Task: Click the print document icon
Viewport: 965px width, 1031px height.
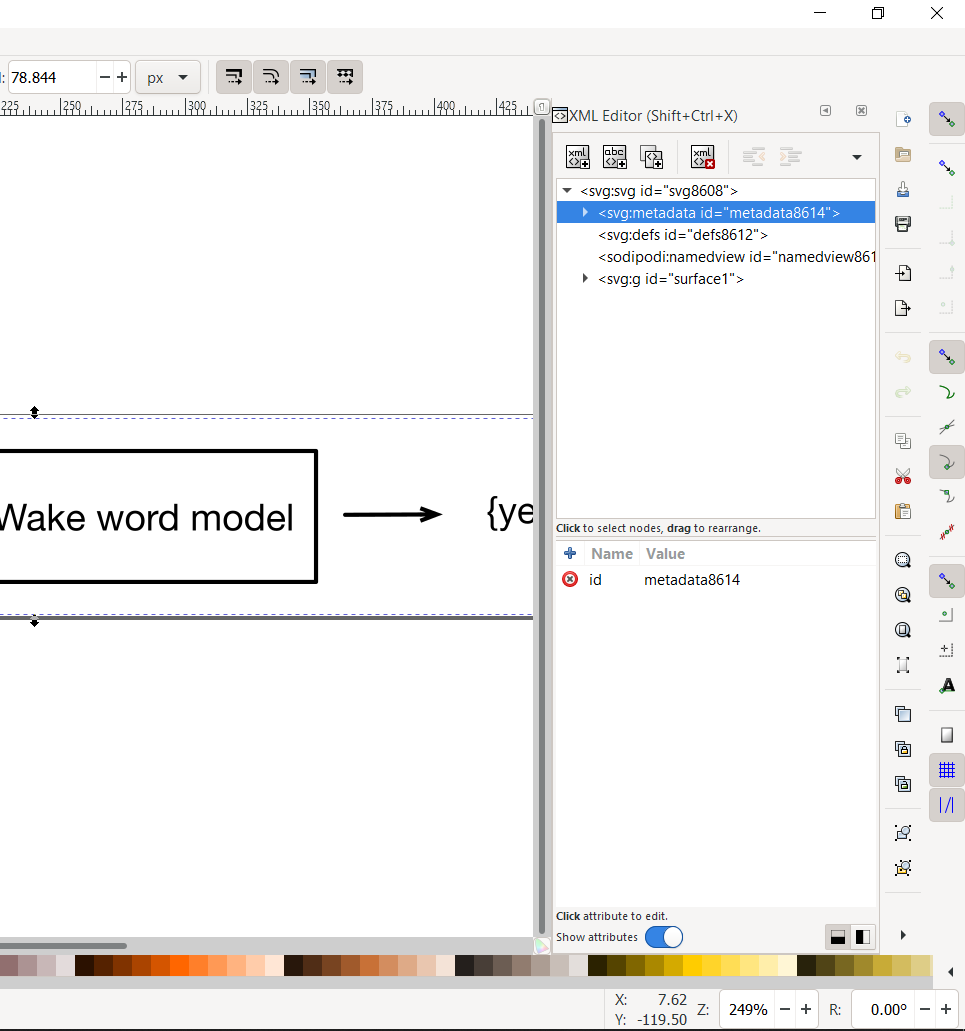Action: click(903, 224)
